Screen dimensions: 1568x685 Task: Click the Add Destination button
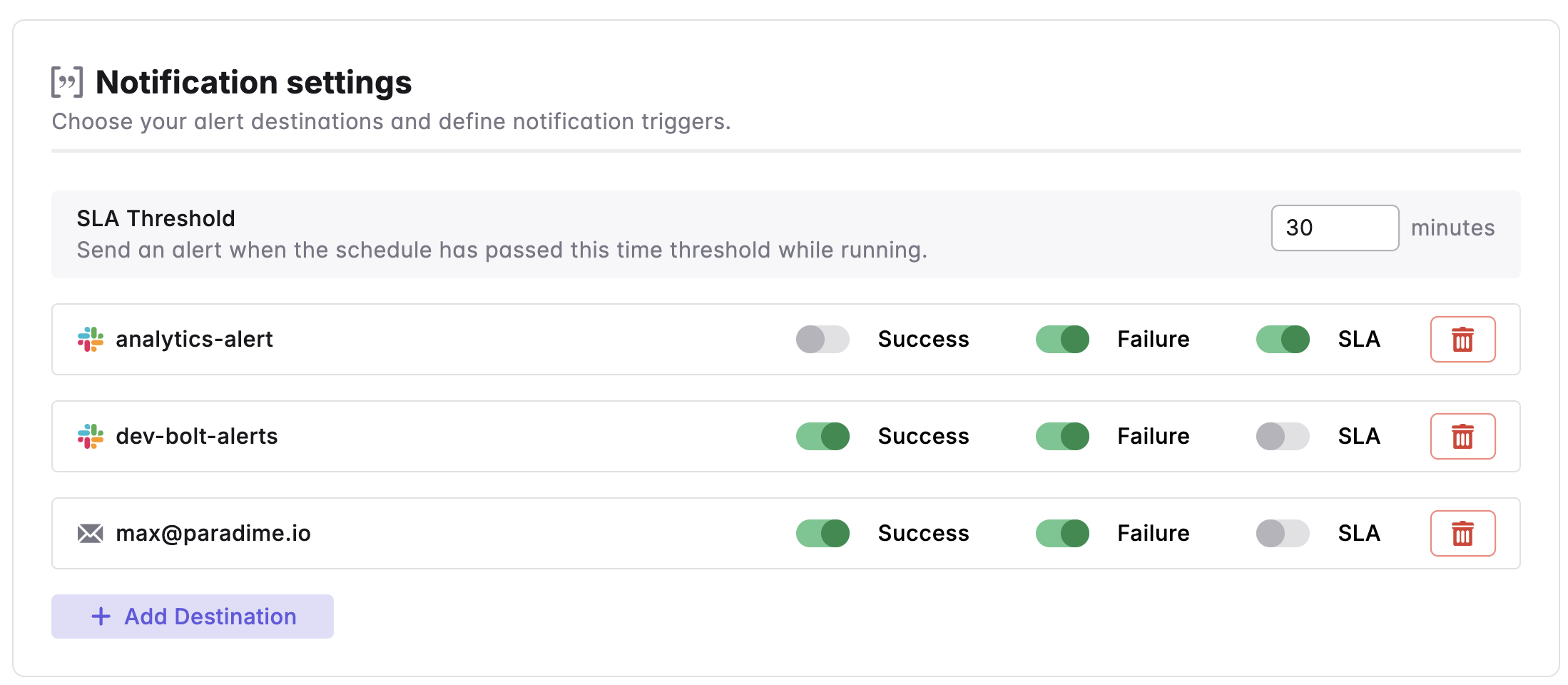(x=193, y=616)
